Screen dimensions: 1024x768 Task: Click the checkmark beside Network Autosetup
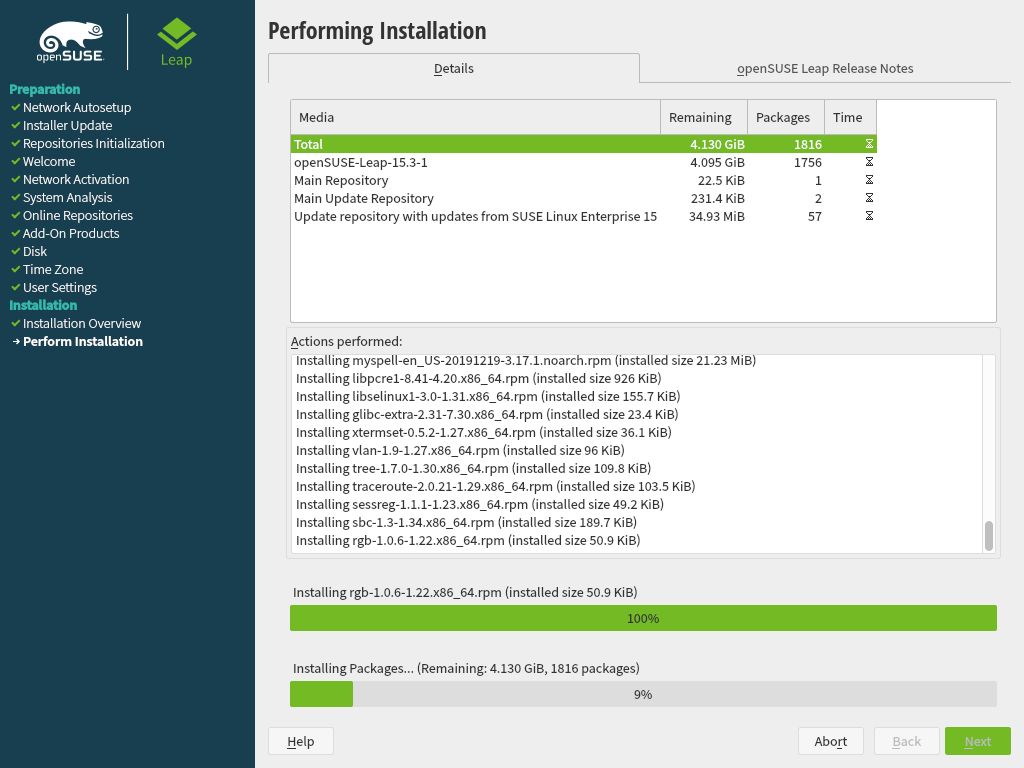click(x=16, y=107)
